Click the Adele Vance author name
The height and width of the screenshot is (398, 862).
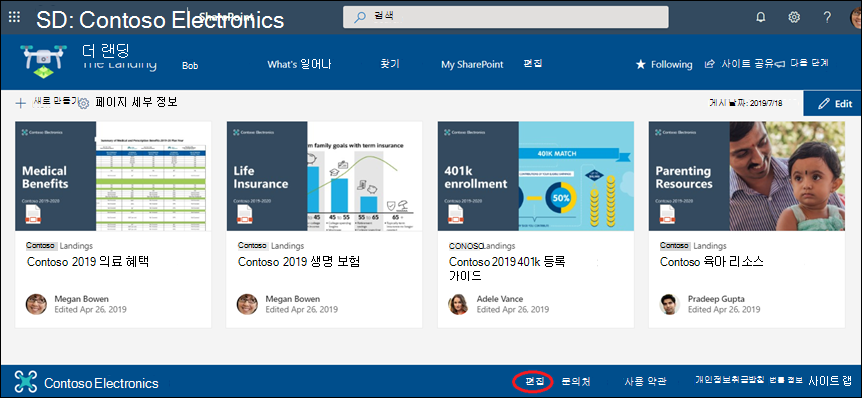tap(500, 299)
